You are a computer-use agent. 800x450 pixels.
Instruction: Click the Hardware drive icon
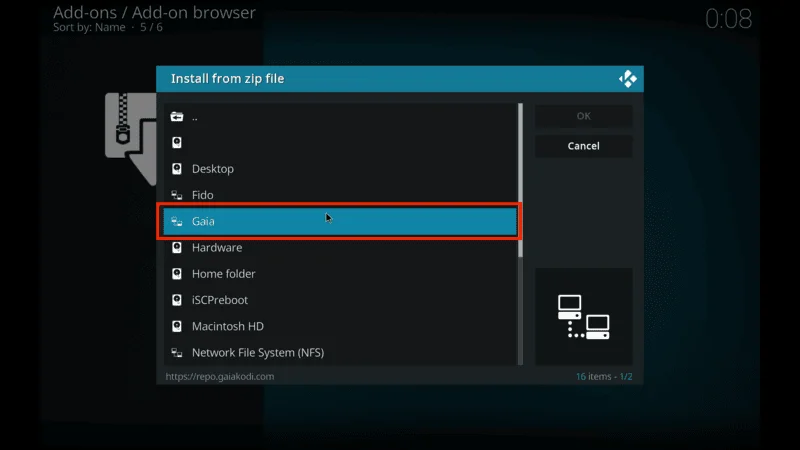pos(177,247)
